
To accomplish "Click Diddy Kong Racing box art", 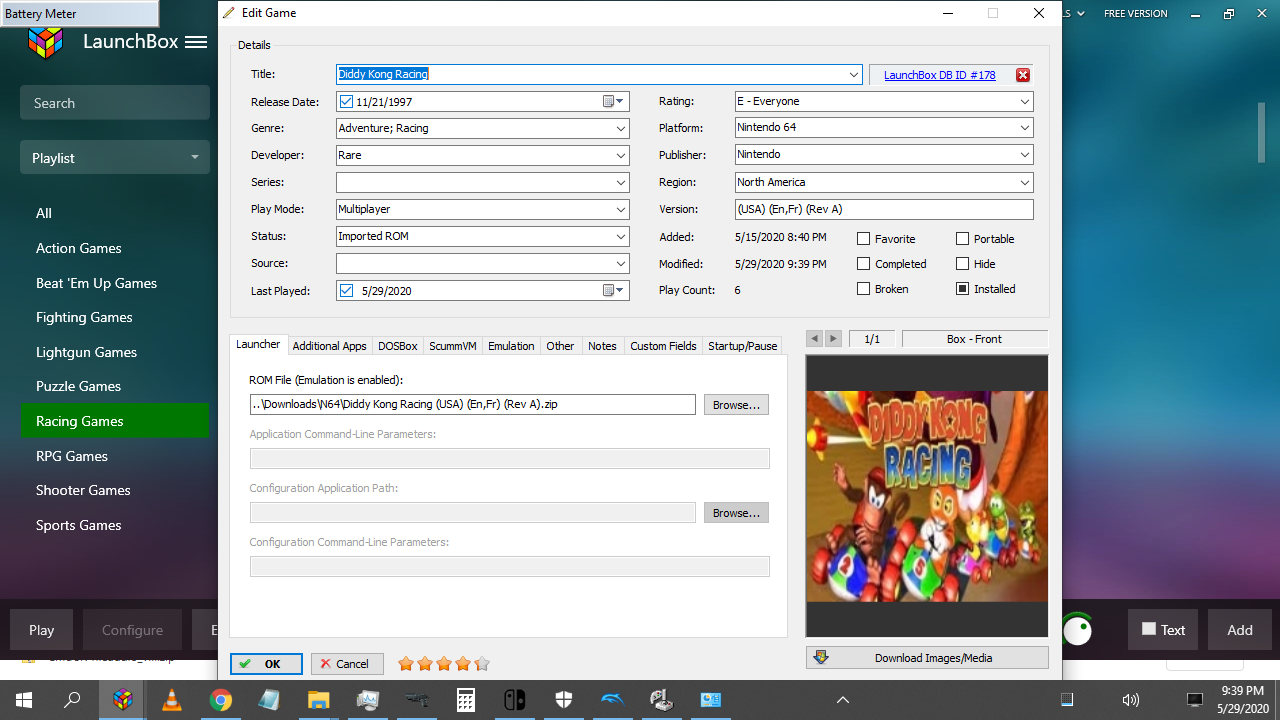I will point(927,496).
